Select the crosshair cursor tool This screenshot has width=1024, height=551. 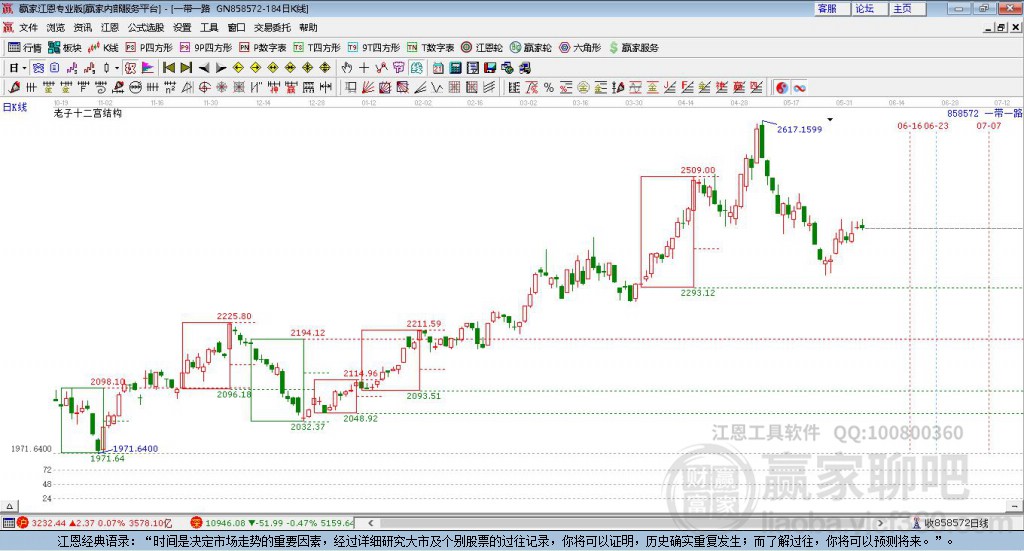364,68
